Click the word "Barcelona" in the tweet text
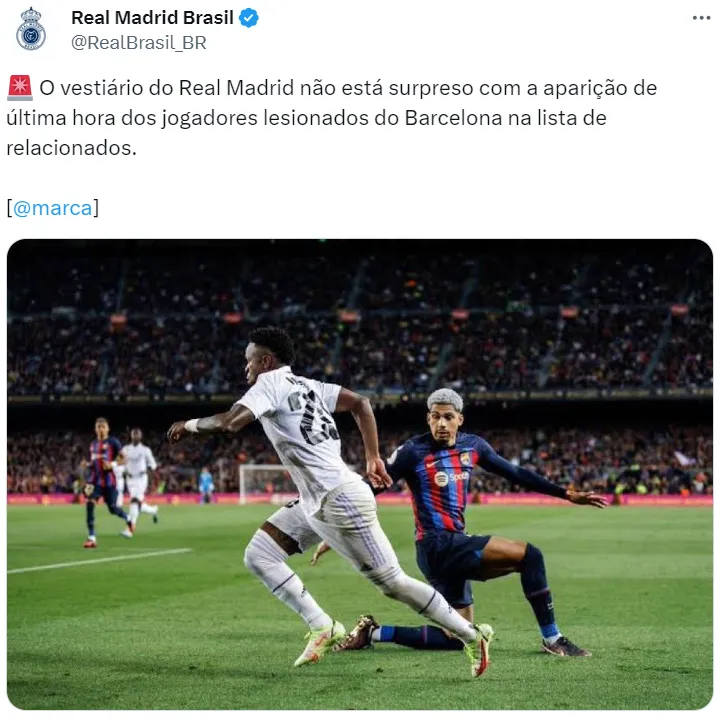This screenshot has height=719, width=720. point(453,118)
